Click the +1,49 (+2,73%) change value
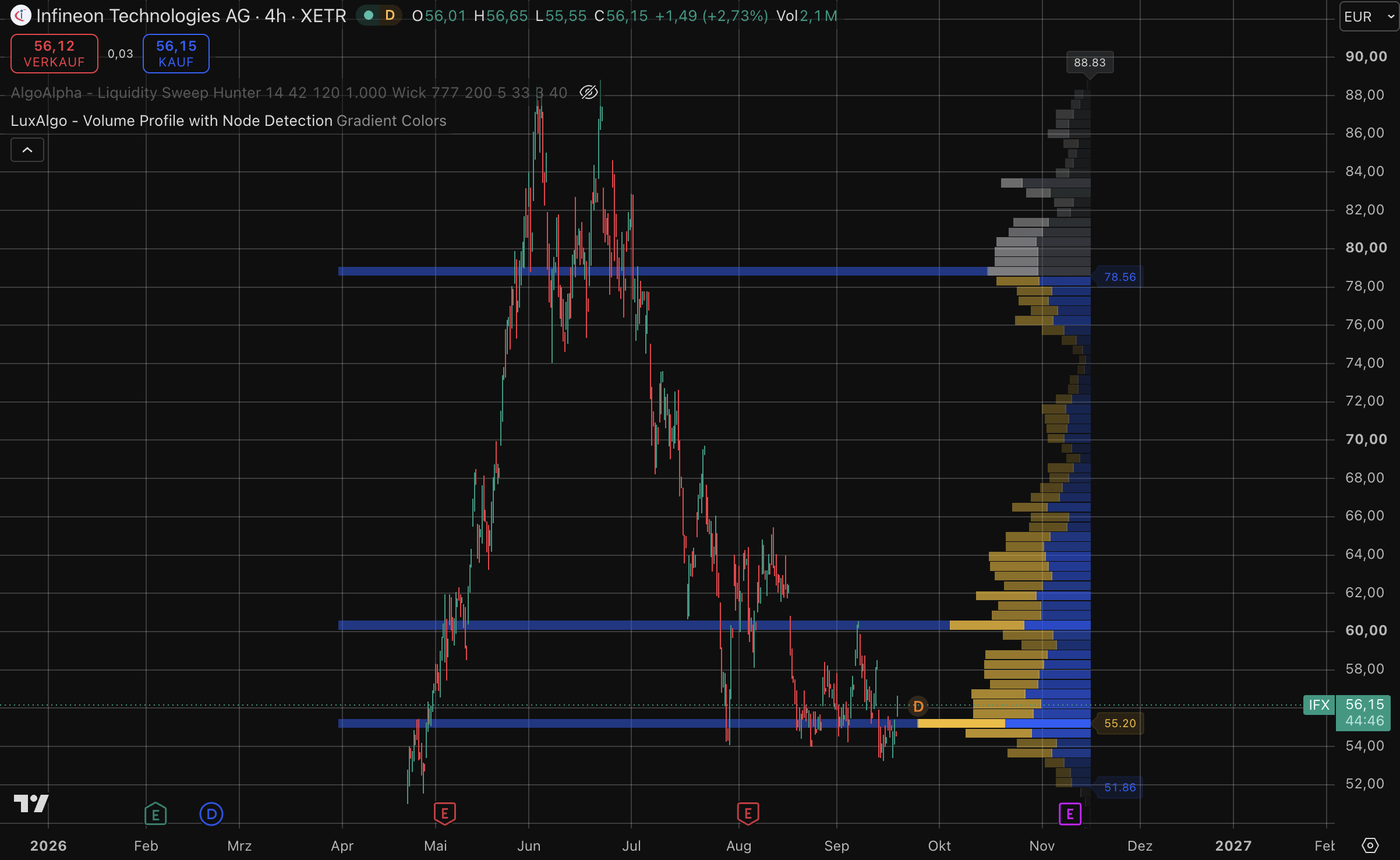1400x860 pixels. [x=712, y=16]
